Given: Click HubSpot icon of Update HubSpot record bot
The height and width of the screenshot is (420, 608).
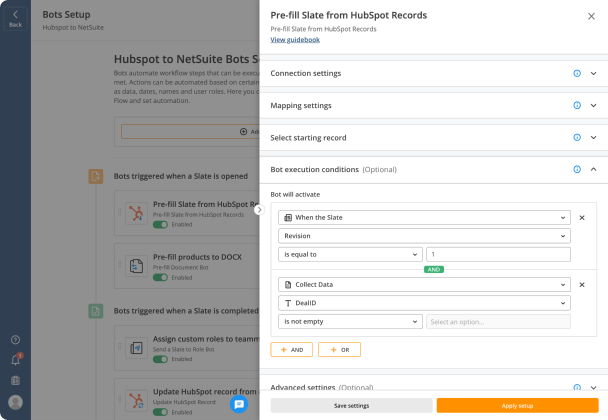Looking at the screenshot, I should [x=136, y=401].
